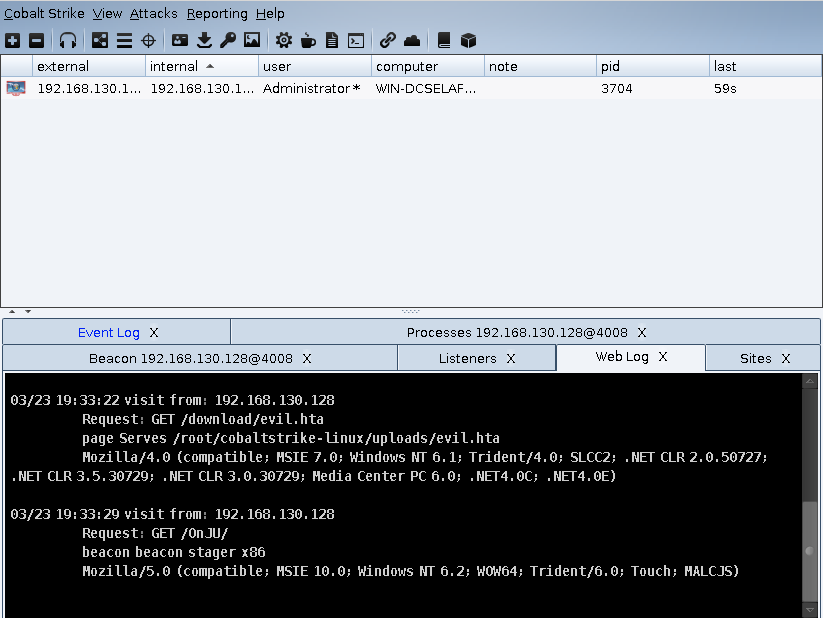Sort sessions by external column header
The image size is (823, 618).
click(x=89, y=66)
